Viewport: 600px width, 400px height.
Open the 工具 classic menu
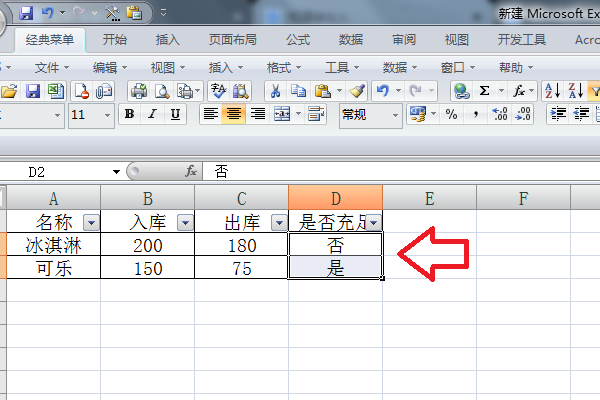342,68
